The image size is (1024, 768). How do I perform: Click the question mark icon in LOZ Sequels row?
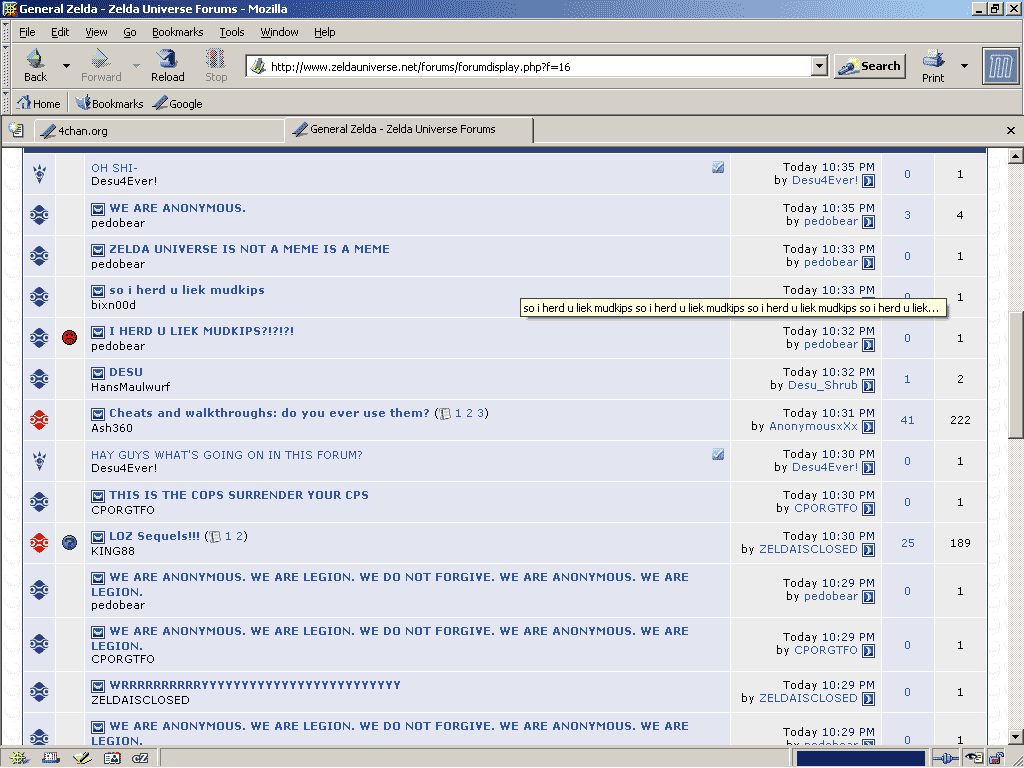[69, 543]
